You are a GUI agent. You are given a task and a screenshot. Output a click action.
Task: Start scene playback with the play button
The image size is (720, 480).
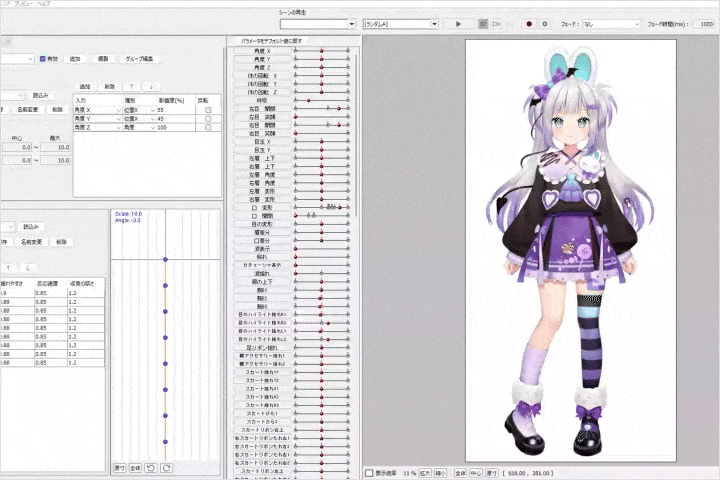pos(458,24)
